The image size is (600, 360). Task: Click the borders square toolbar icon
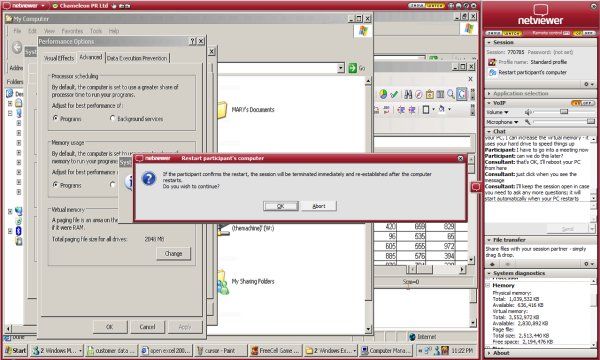[x=426, y=110]
